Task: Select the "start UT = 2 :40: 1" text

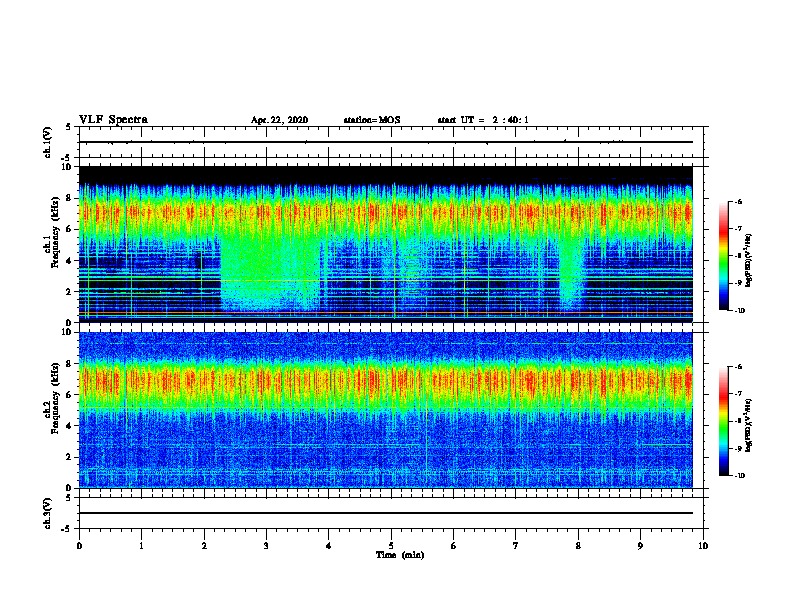Action: pos(483,120)
